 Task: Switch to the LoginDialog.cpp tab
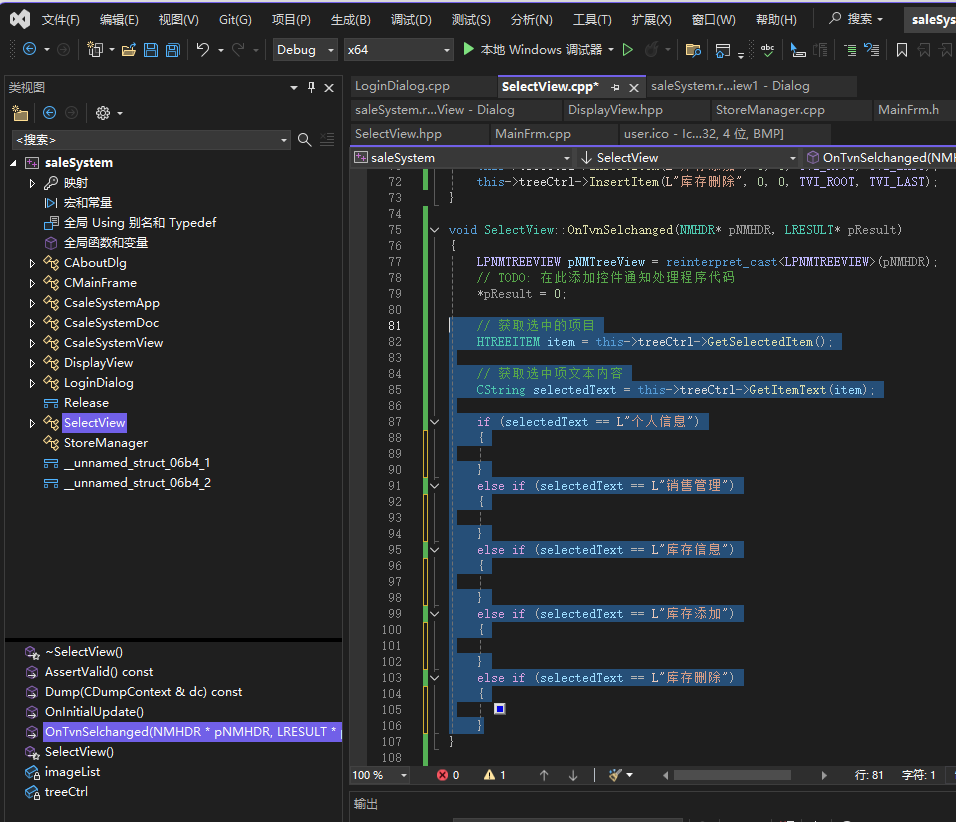point(402,86)
